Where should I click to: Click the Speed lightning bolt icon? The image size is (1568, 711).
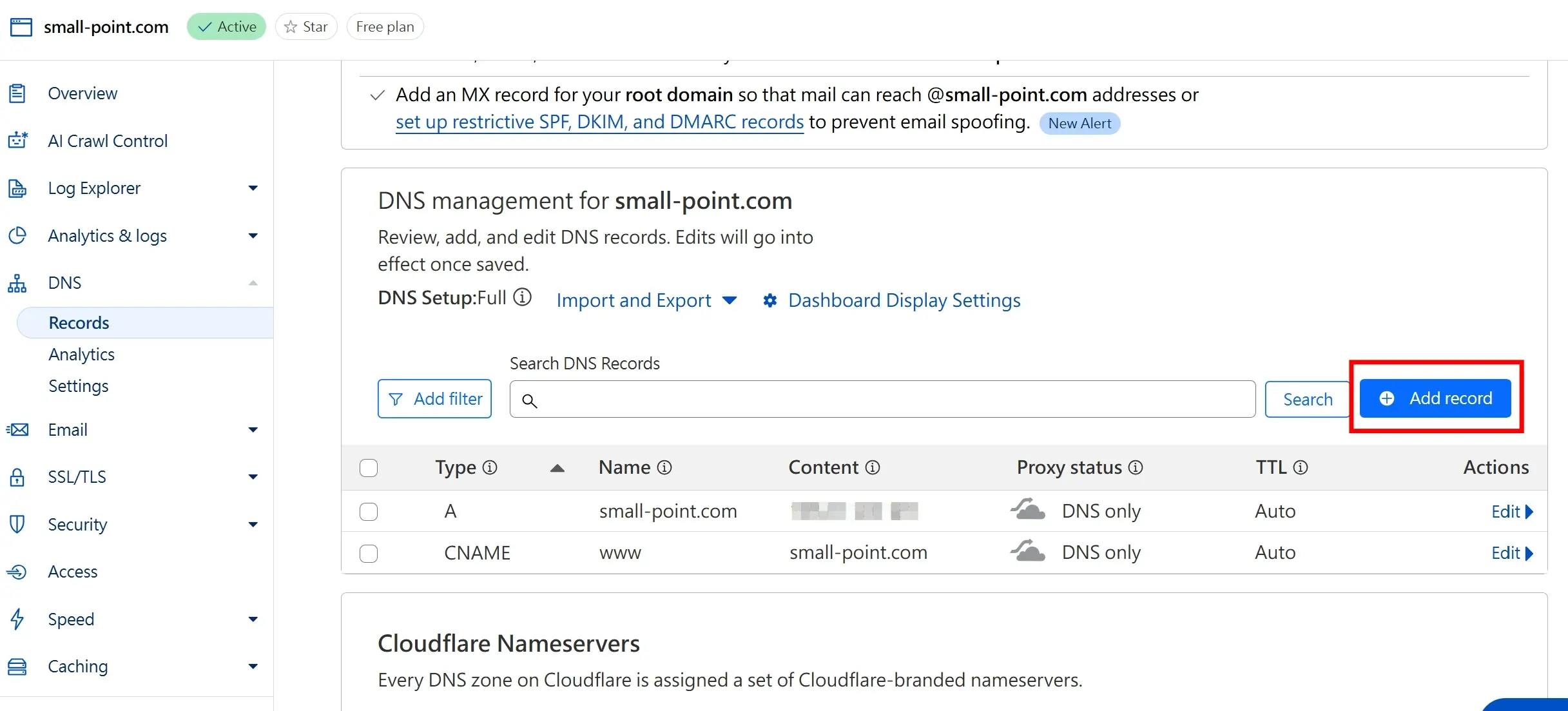pyautogui.click(x=17, y=619)
